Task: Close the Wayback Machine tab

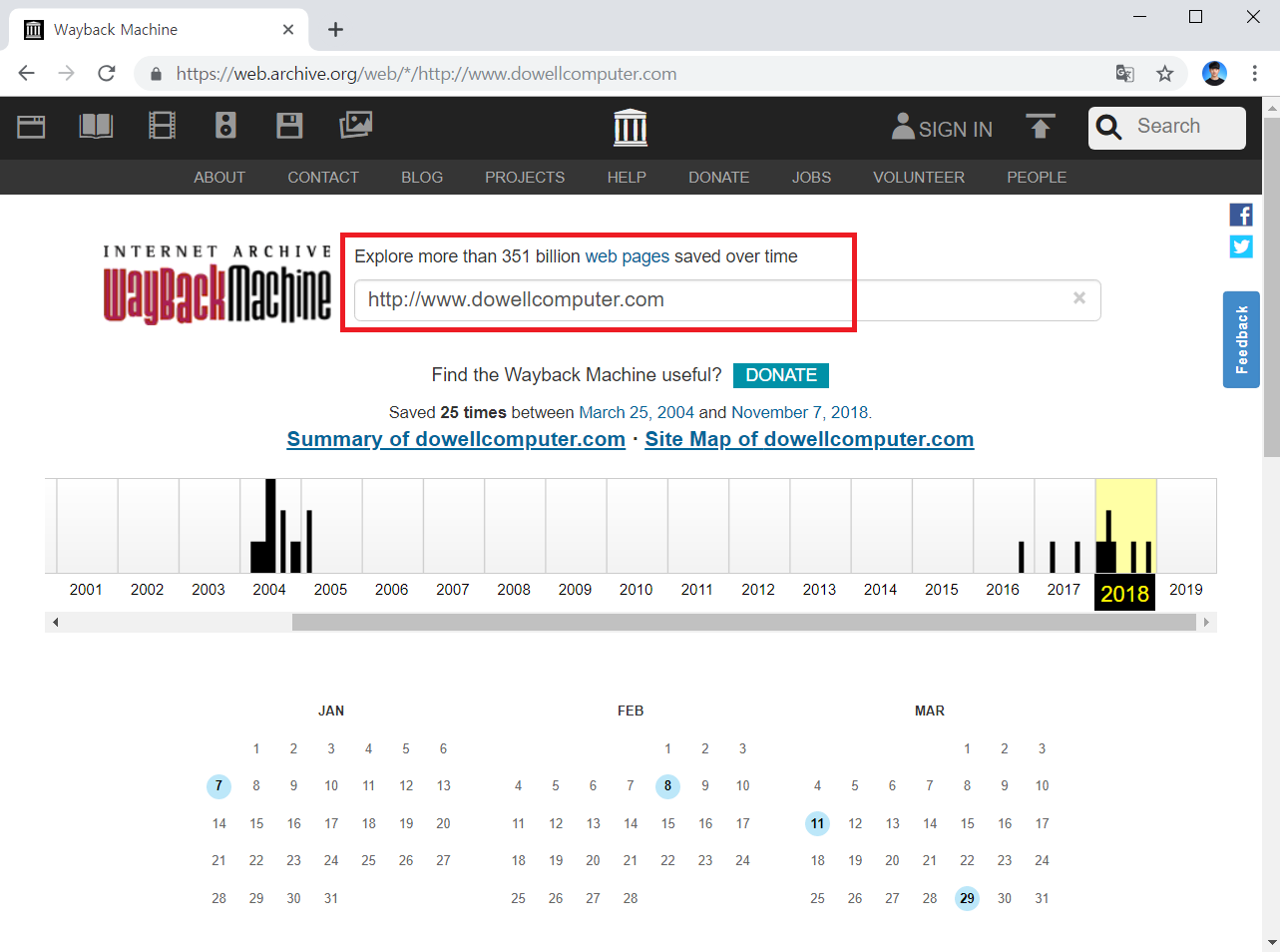Action: click(288, 30)
